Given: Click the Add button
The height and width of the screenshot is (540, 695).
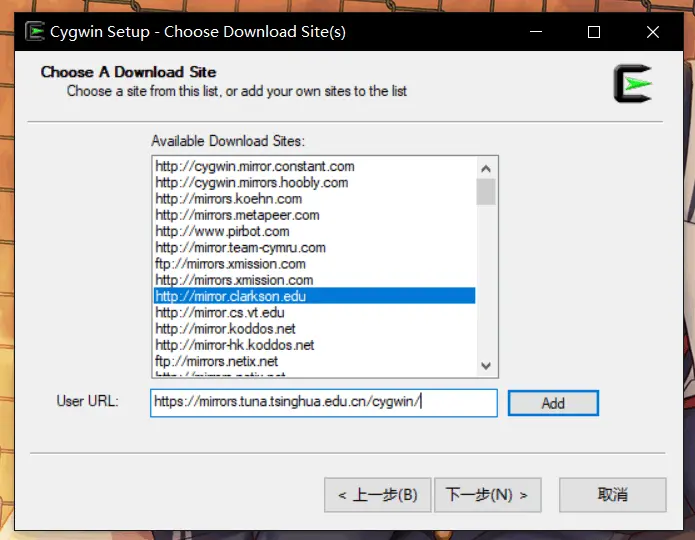Looking at the screenshot, I should coord(553,403).
